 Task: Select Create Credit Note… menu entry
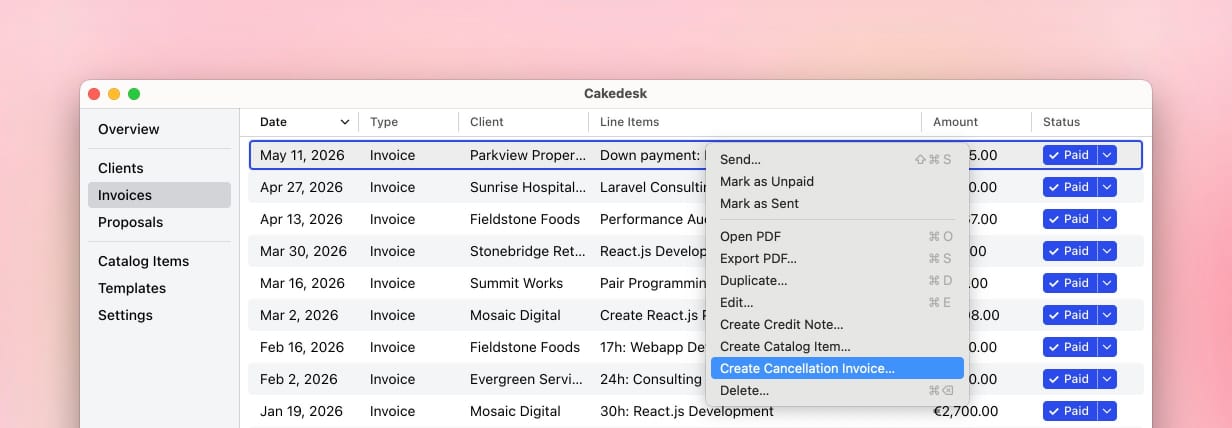click(x=837, y=324)
